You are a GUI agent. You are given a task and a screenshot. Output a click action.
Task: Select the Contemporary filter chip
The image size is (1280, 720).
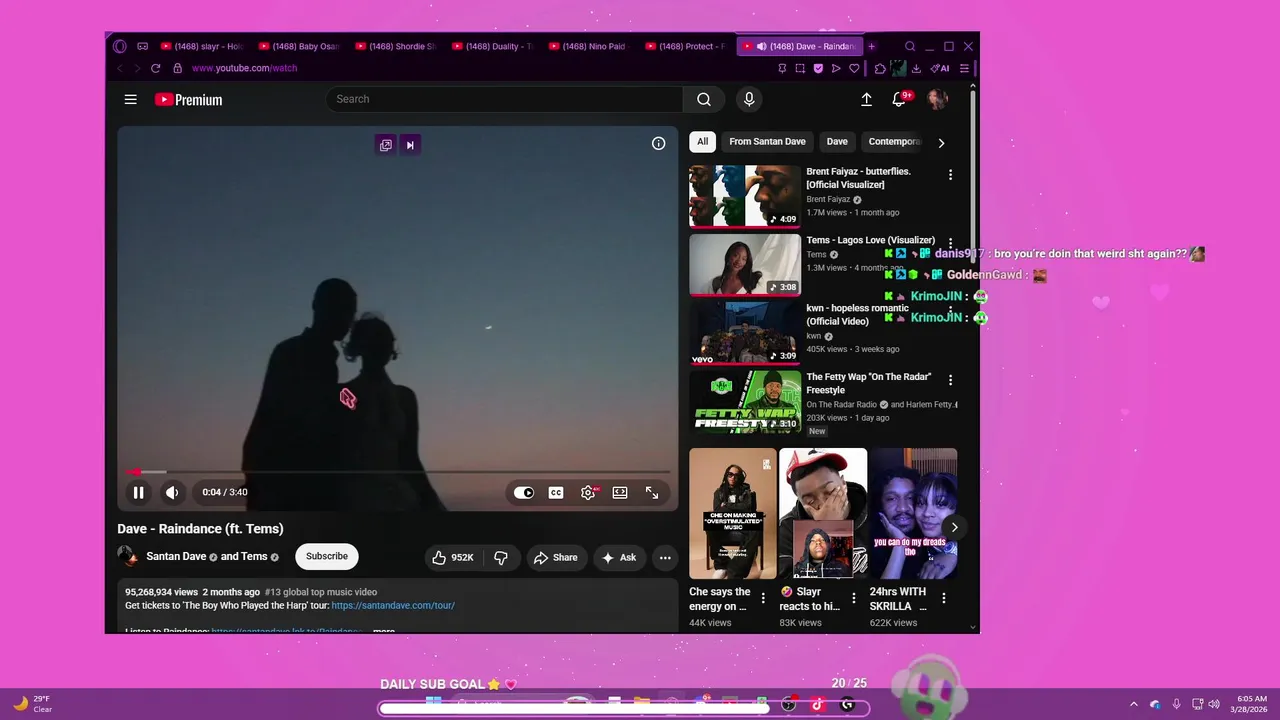point(893,142)
